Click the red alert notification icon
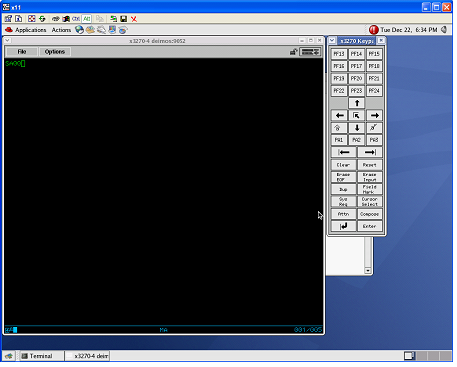Viewport: 457px width, 367px height. click(x=374, y=30)
